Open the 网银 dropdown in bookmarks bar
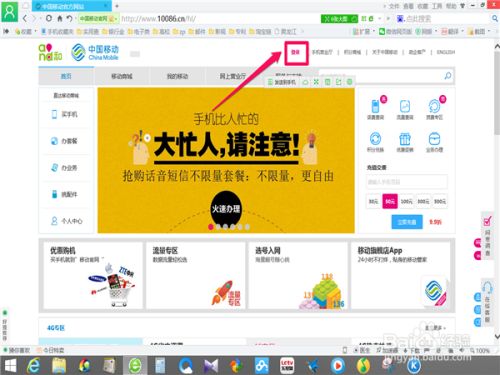The image size is (500, 375). 426,31
